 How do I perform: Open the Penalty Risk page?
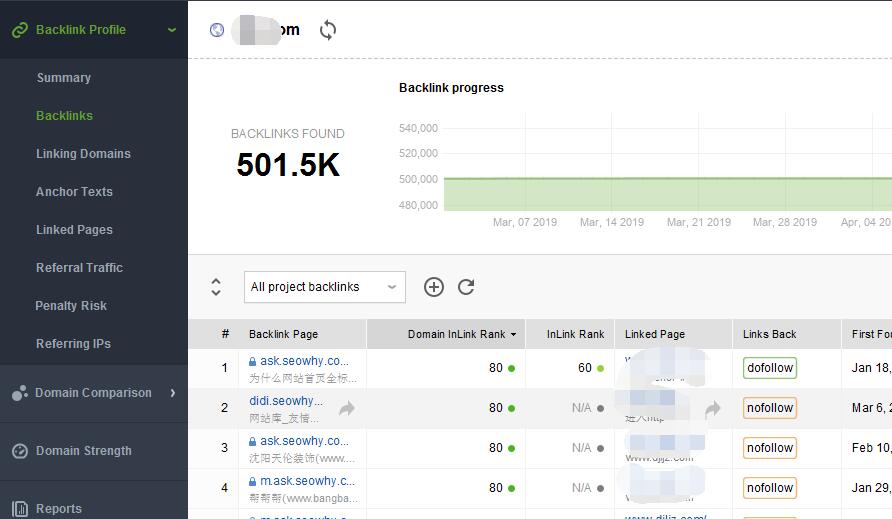click(71, 306)
